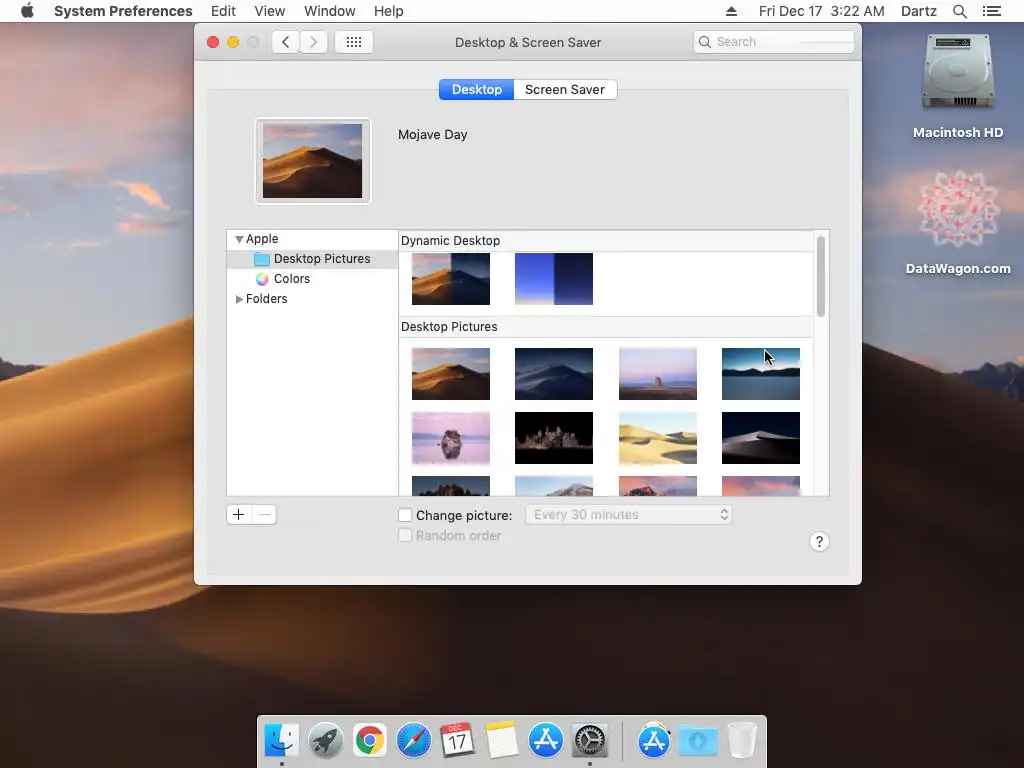Open App Store icon right of Dock divider
The image size is (1024, 768).
click(654, 741)
